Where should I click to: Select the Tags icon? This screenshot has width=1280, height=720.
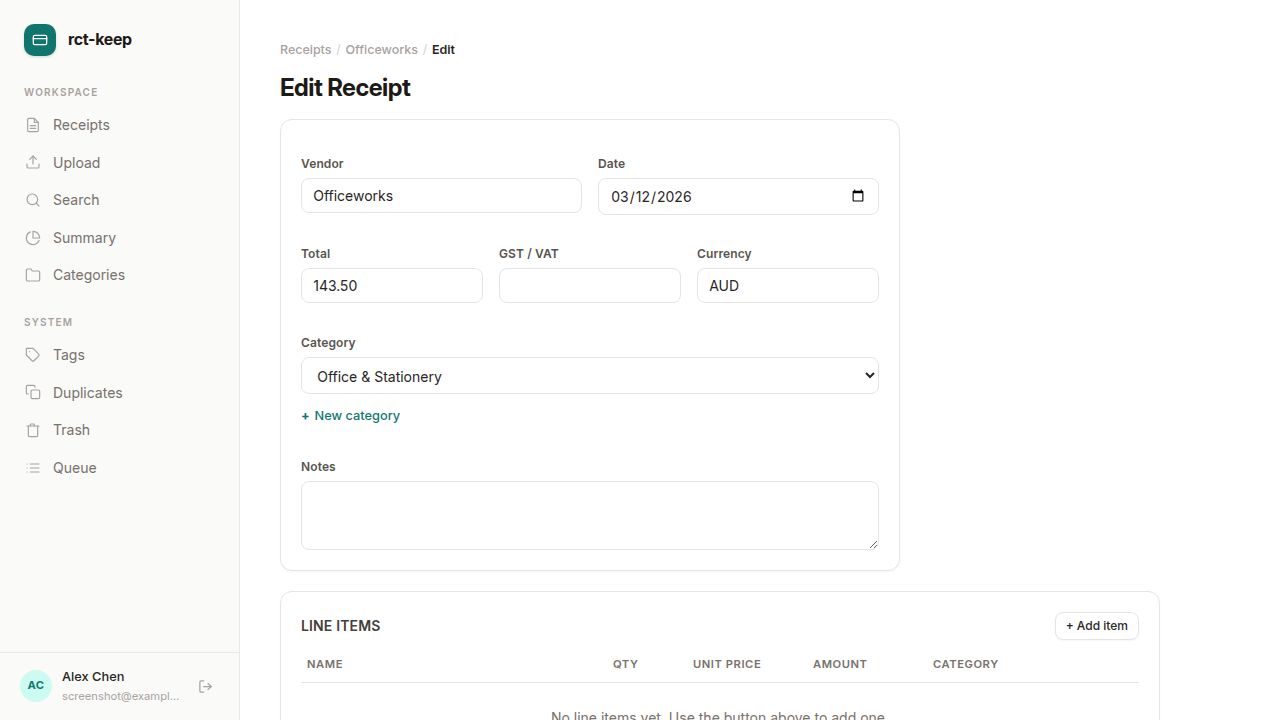(35, 355)
